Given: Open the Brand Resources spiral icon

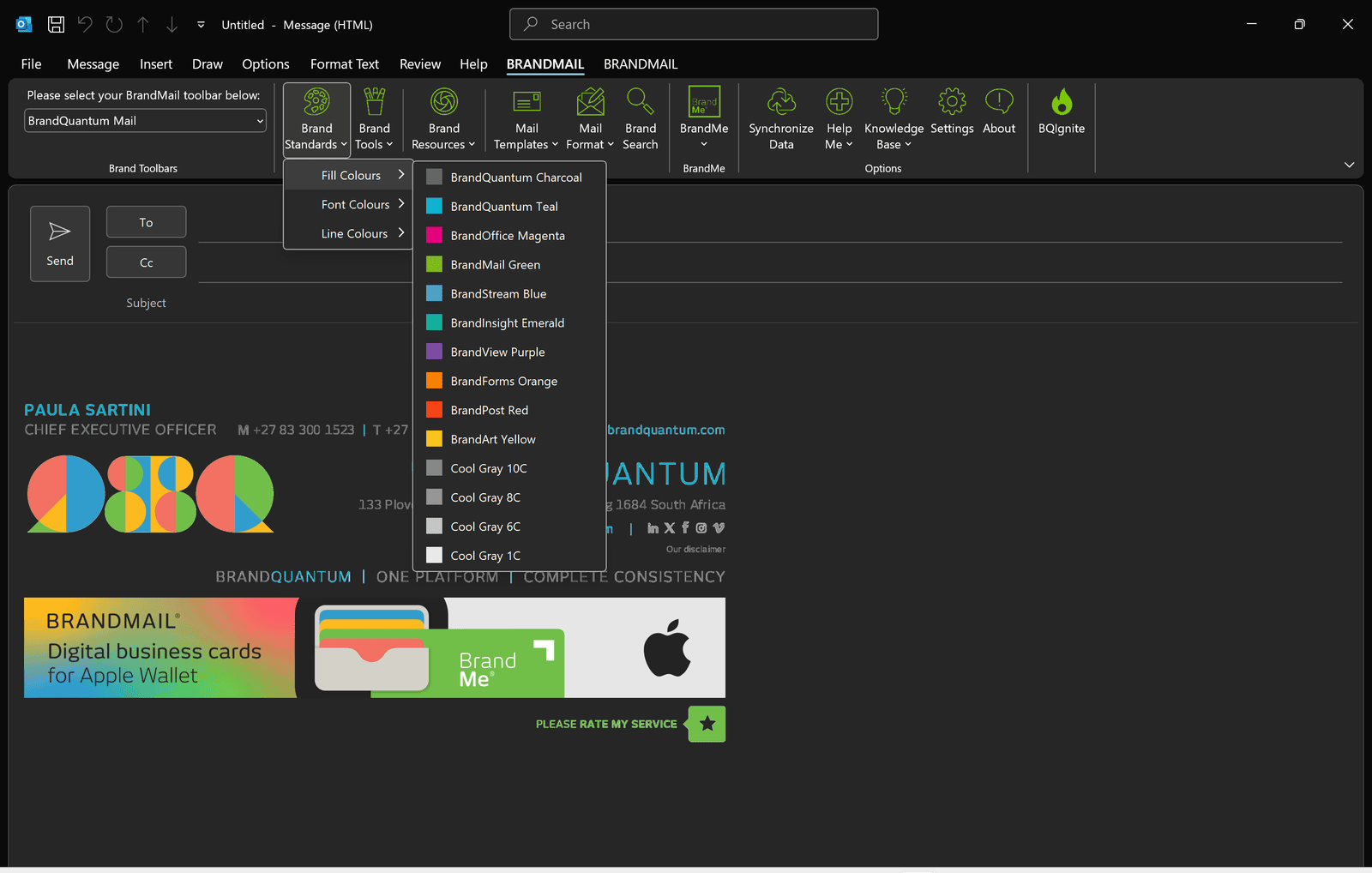Looking at the screenshot, I should click(x=443, y=102).
